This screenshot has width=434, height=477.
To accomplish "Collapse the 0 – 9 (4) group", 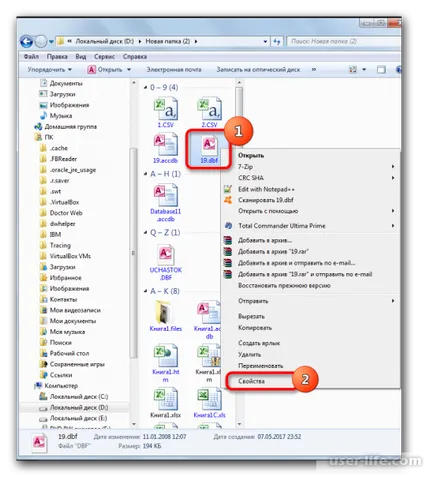I will coord(145,87).
